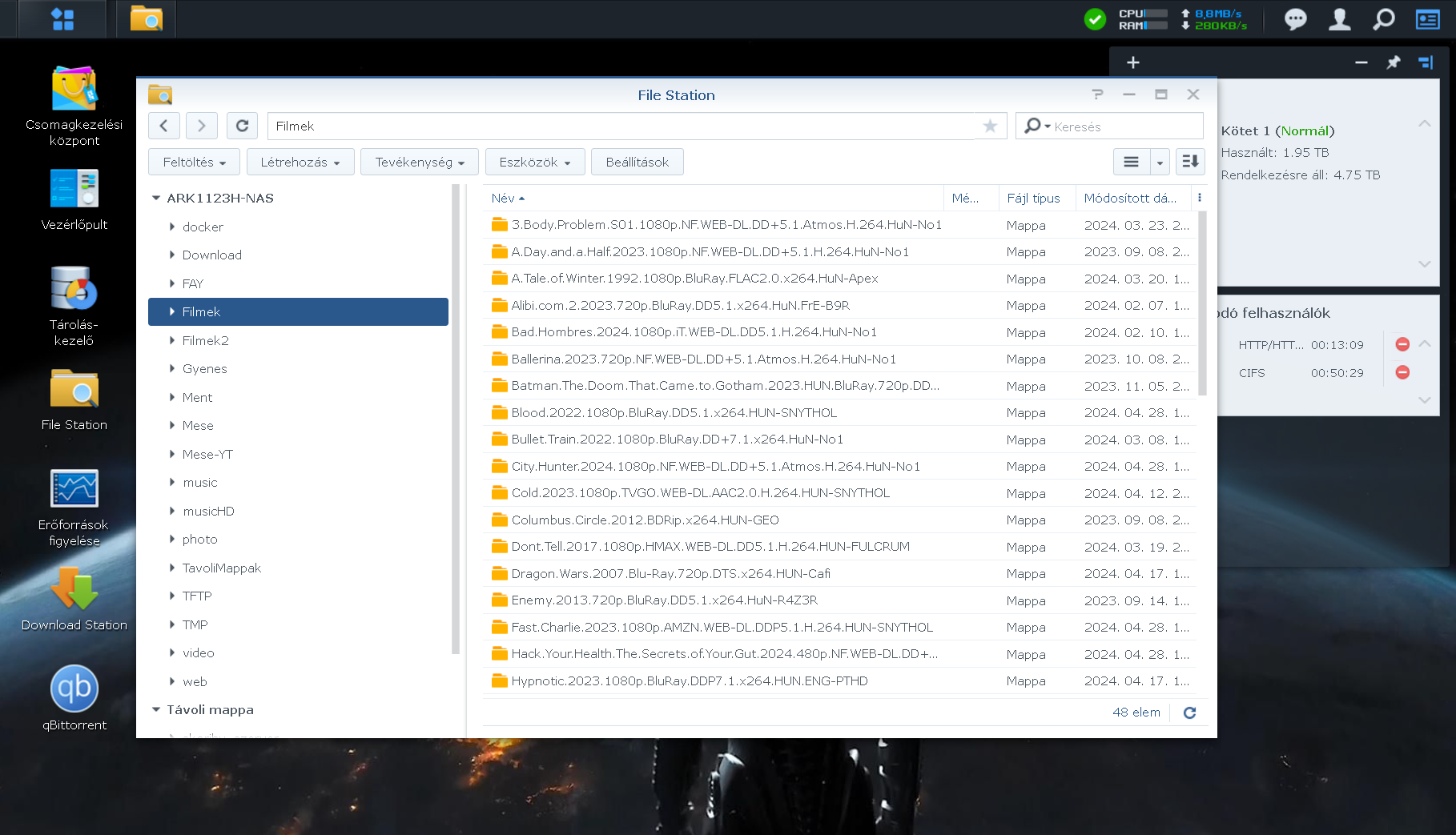Image resolution: width=1456 pixels, height=835 pixels.
Task: Pin the widget panel
Action: point(1394,62)
